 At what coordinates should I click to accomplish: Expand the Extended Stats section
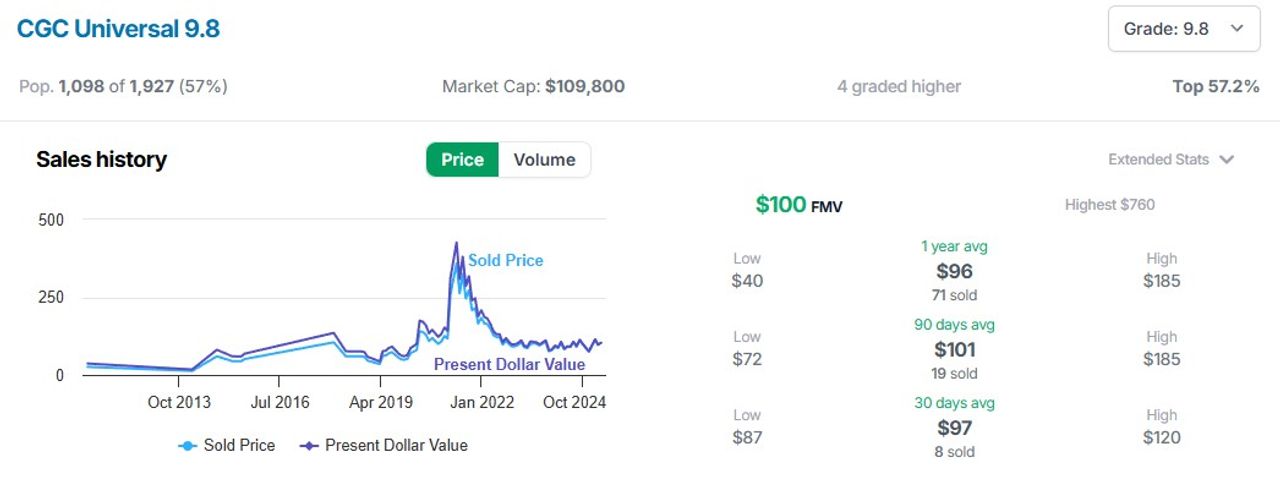coord(1171,159)
